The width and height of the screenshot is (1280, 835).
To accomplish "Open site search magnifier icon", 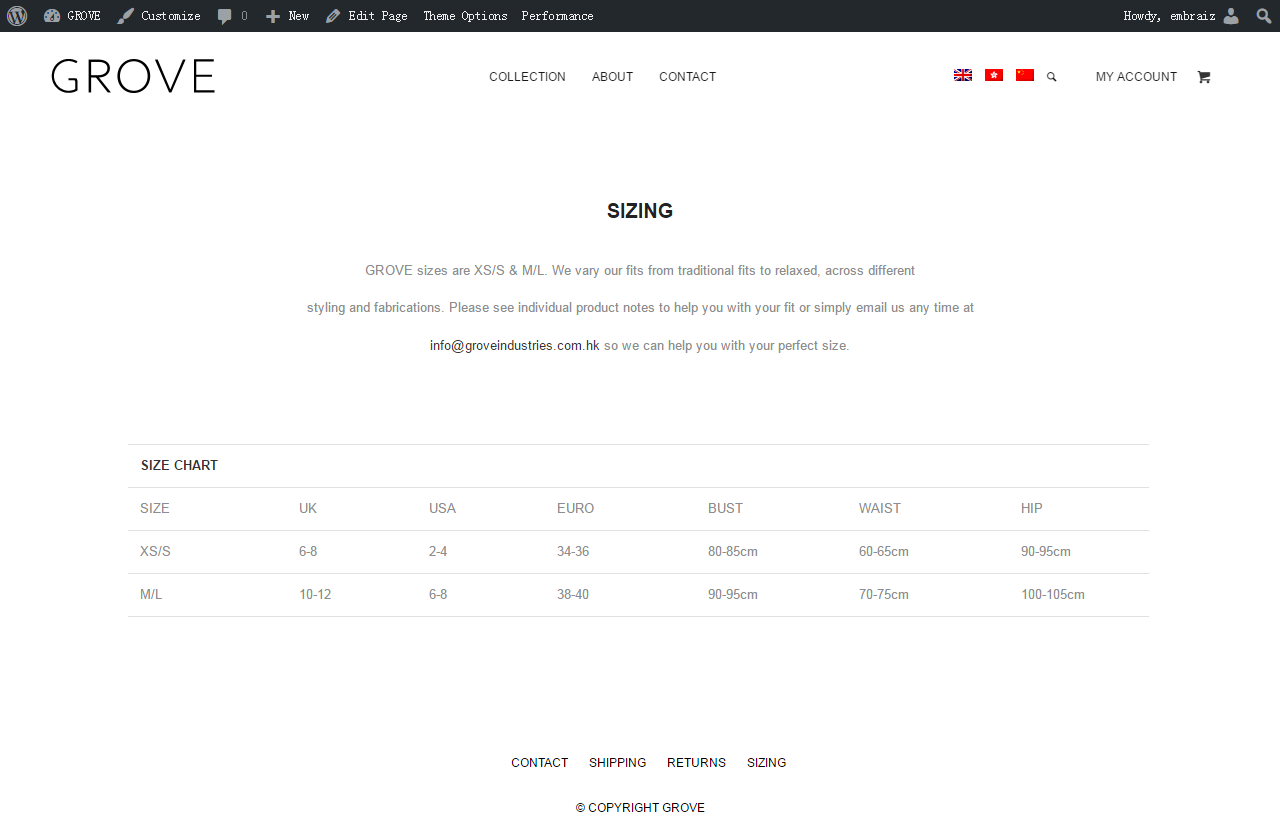I will click(1052, 77).
